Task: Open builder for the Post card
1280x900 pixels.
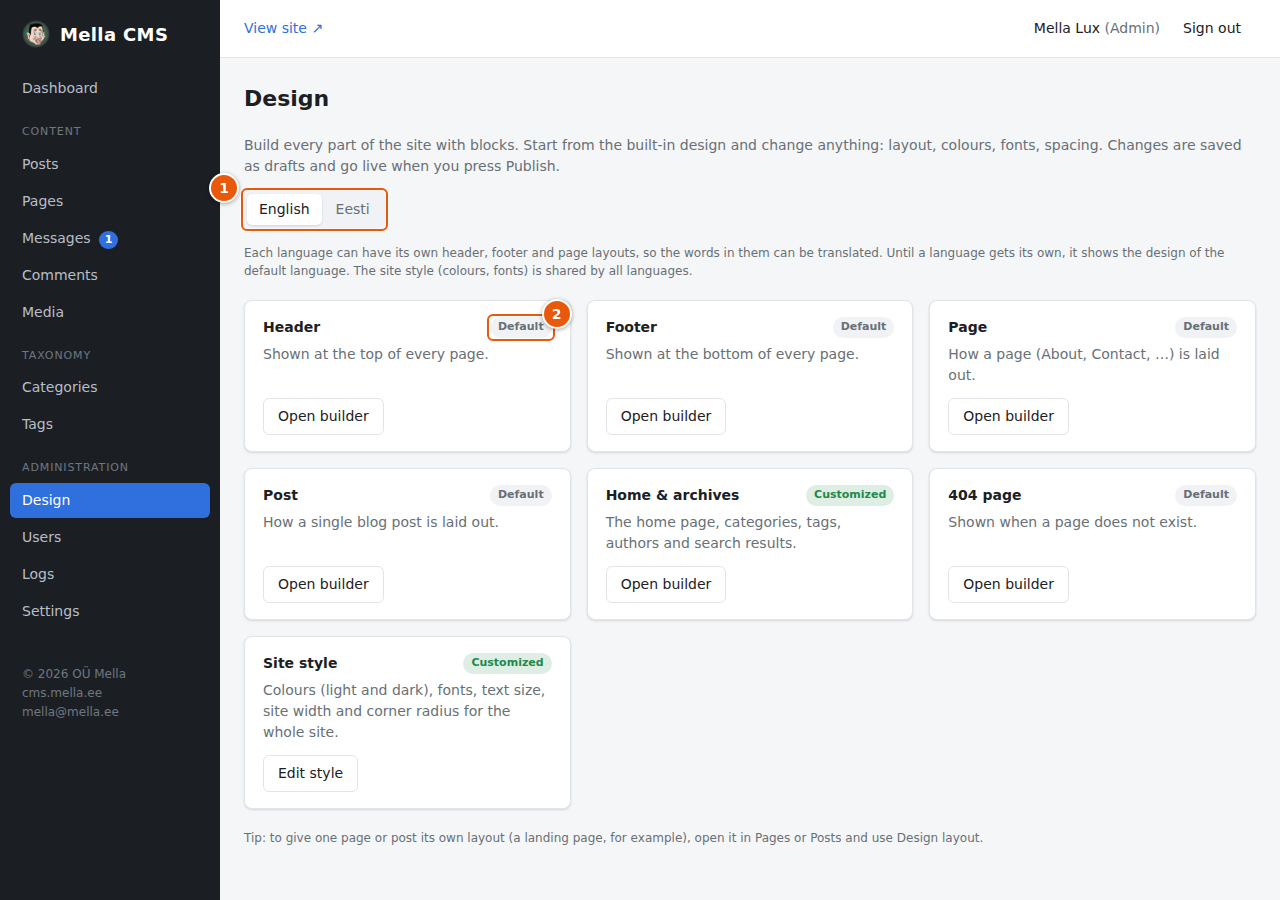Action: 323,584
